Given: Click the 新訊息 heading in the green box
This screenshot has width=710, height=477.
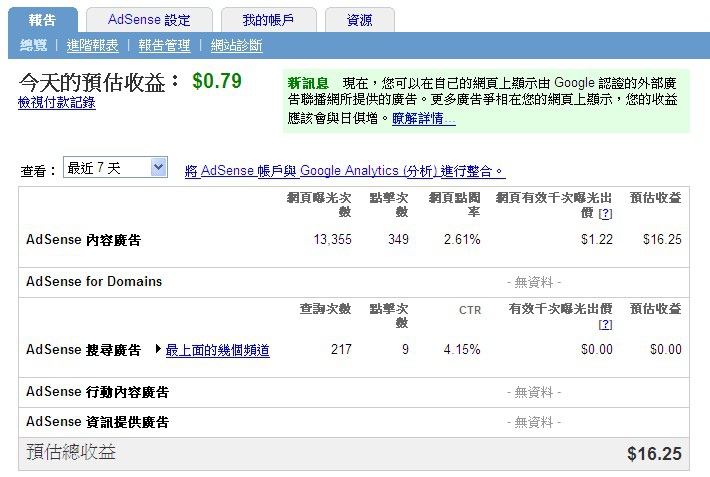Looking at the screenshot, I should coord(308,83).
